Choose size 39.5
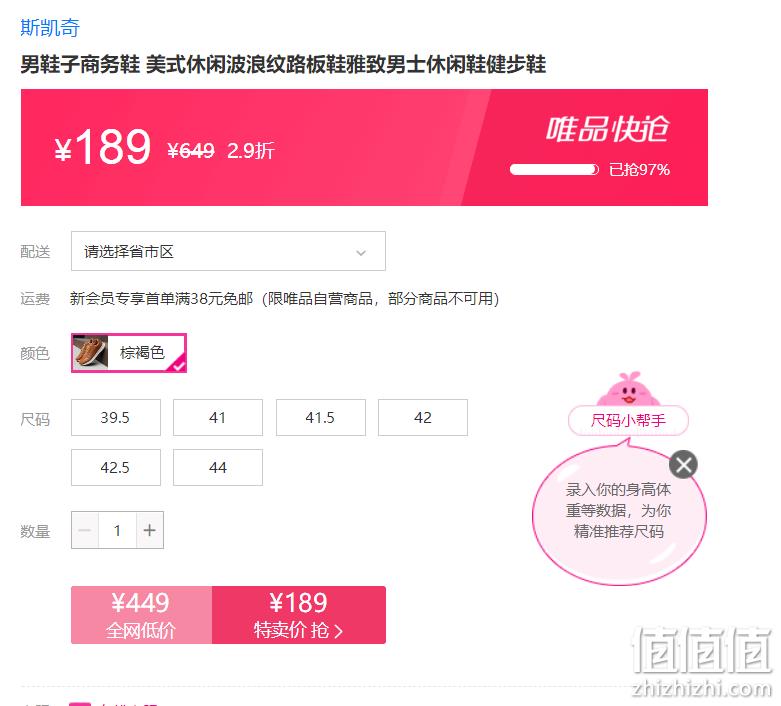The width and height of the screenshot is (781, 706). (116, 418)
